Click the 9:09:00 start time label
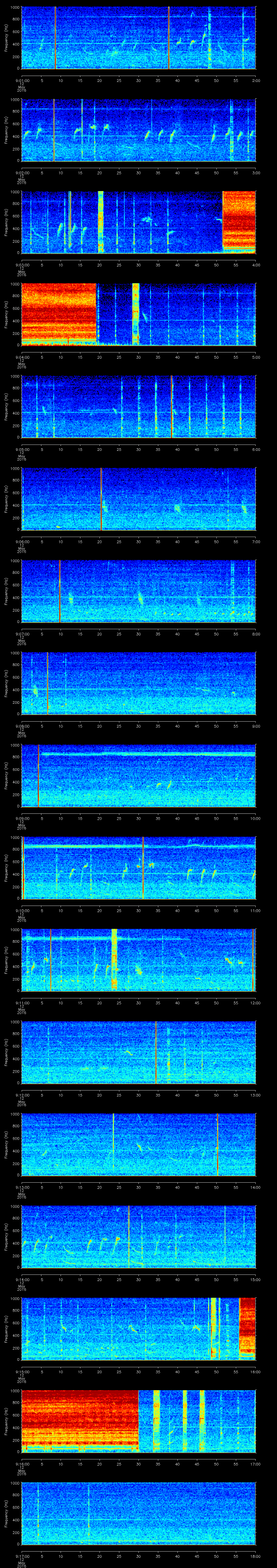 point(22,818)
